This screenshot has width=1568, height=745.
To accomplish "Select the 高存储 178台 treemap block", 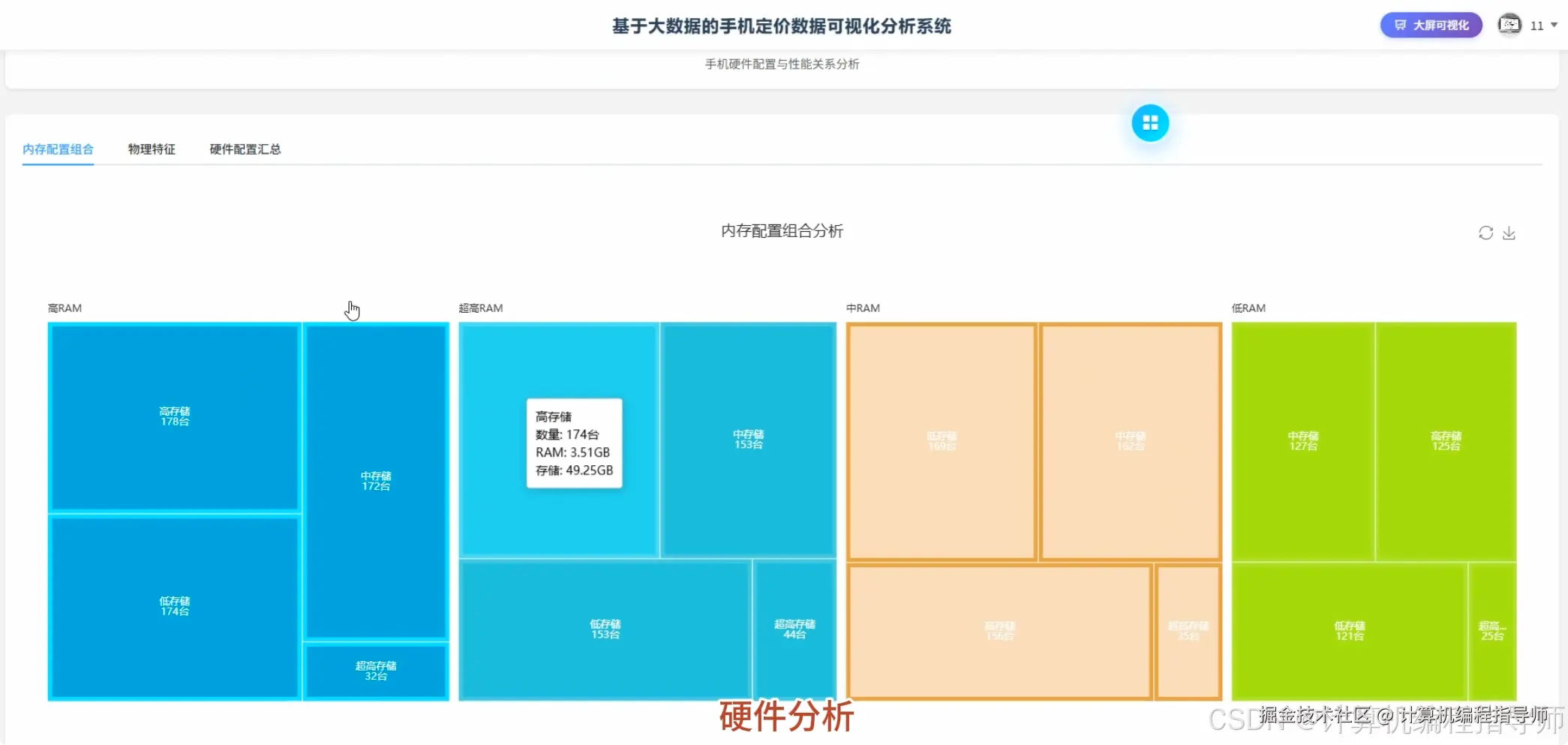I will pos(173,416).
